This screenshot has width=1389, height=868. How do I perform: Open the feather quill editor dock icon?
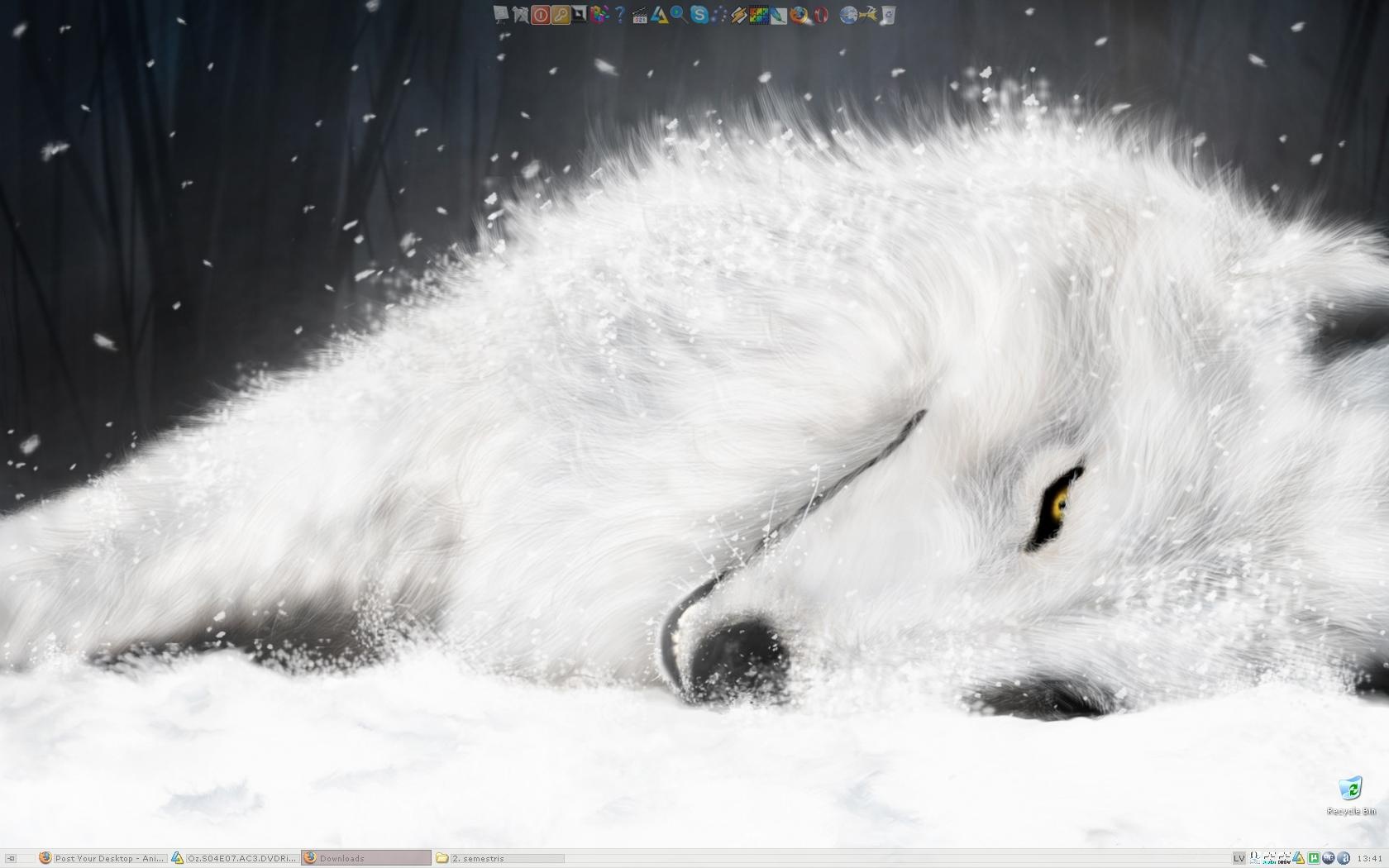778,15
